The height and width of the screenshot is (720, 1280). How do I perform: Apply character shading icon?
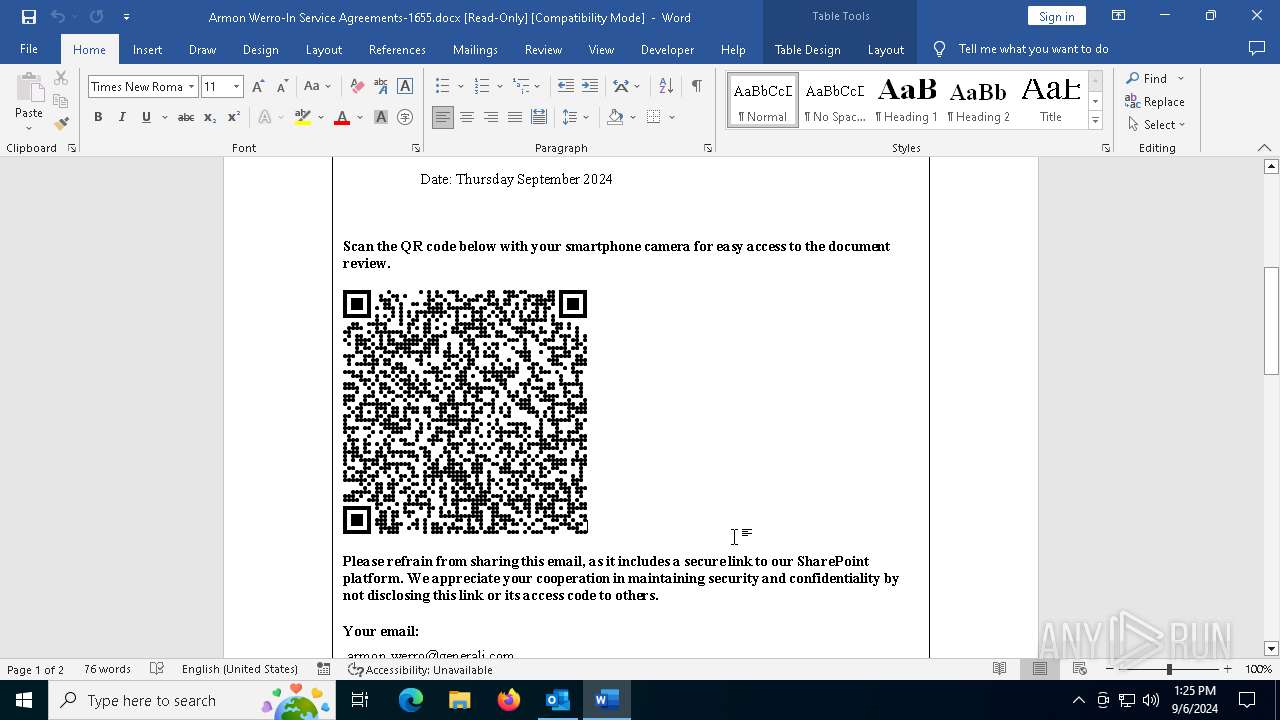[x=381, y=117]
